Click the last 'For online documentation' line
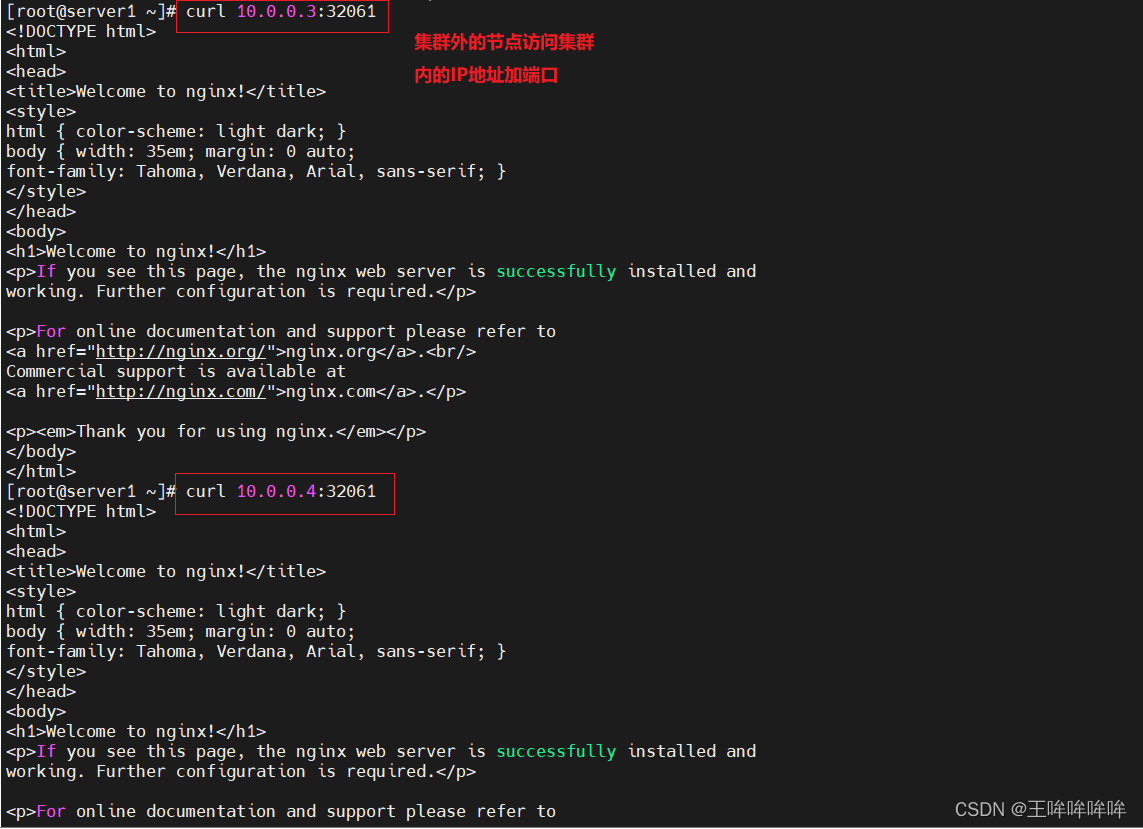 pos(281,812)
